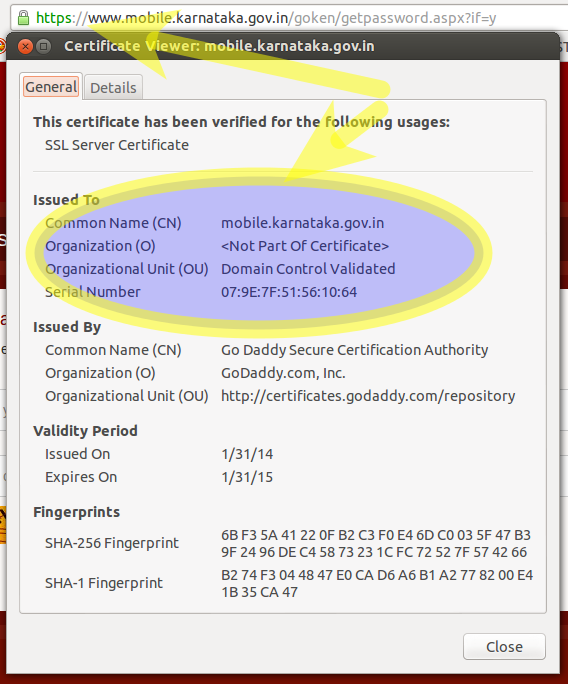
Task: Click the Issued On date 1/31/14
Action: 247,454
